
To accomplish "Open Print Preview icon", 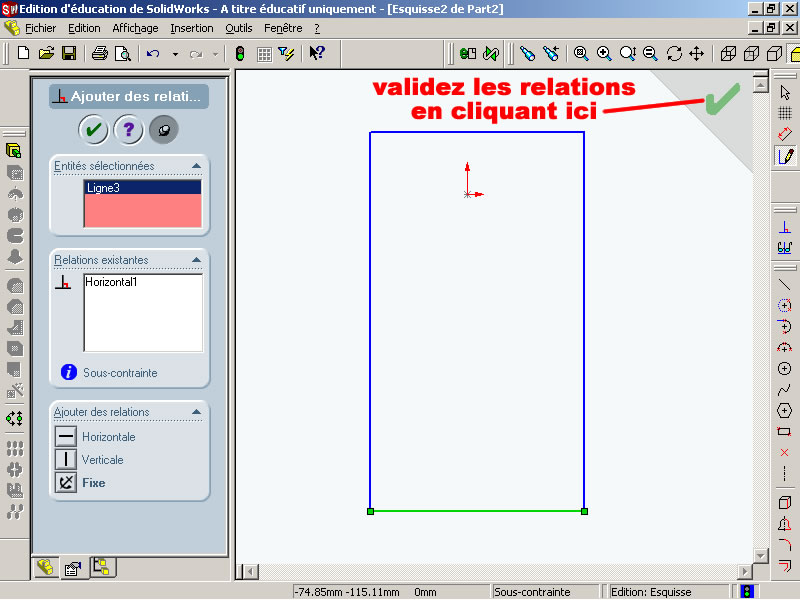I will pyautogui.click(x=122, y=53).
